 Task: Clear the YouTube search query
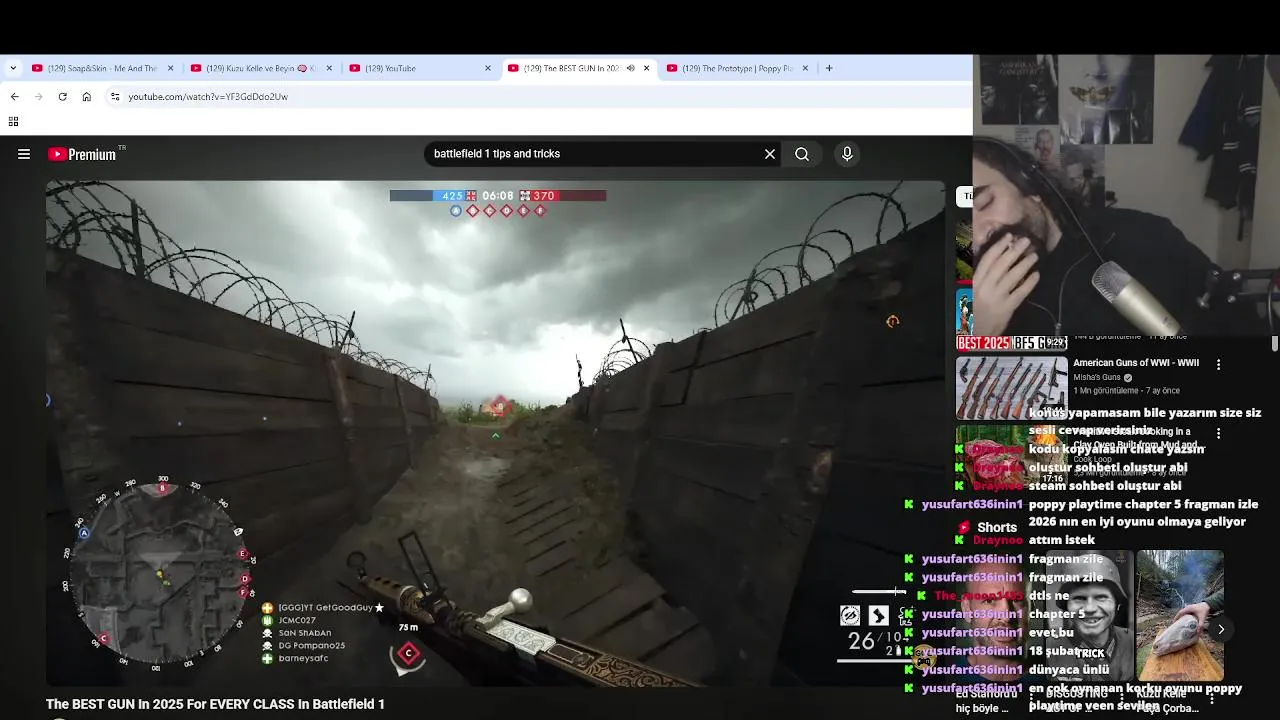[770, 154]
